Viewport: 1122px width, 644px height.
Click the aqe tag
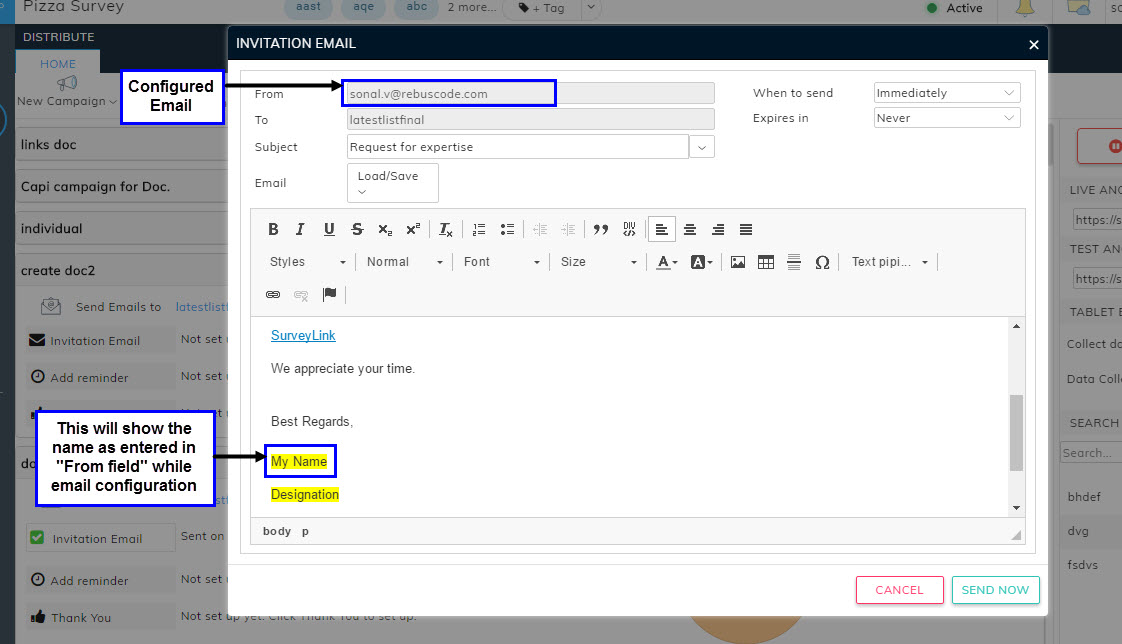point(364,7)
